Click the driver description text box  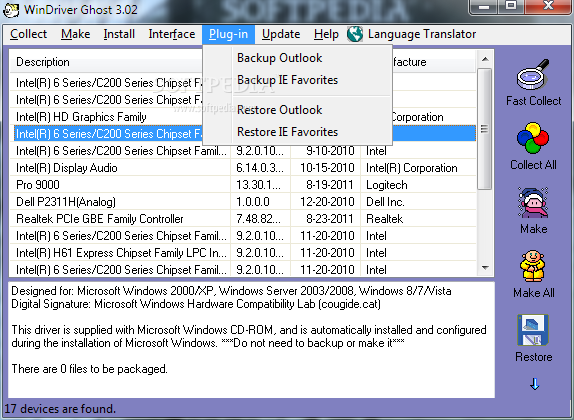click(251, 339)
